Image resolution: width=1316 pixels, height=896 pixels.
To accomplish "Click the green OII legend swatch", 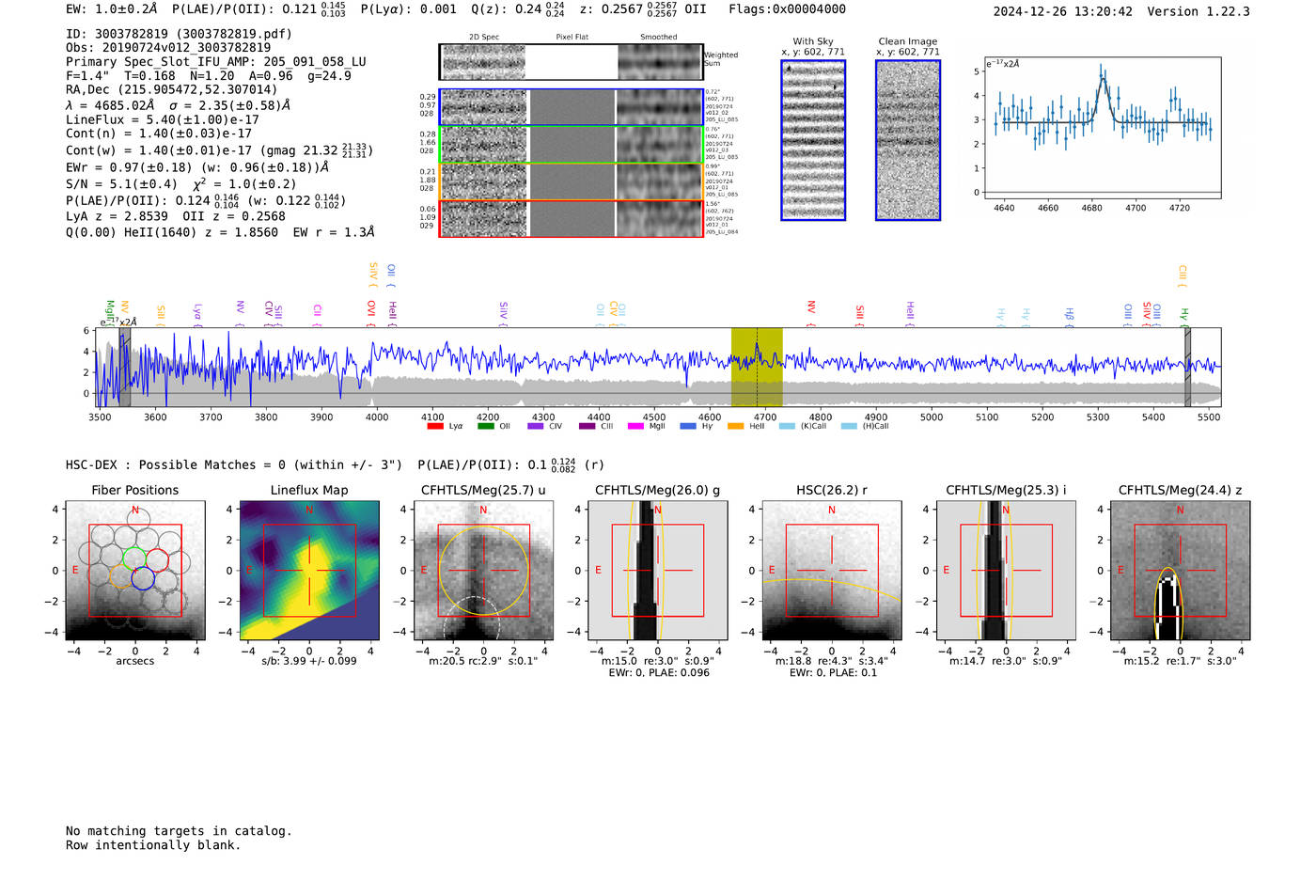I will (485, 426).
